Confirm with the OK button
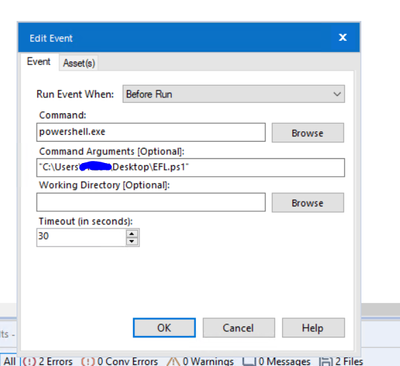This screenshot has width=400, height=366. pos(164,328)
